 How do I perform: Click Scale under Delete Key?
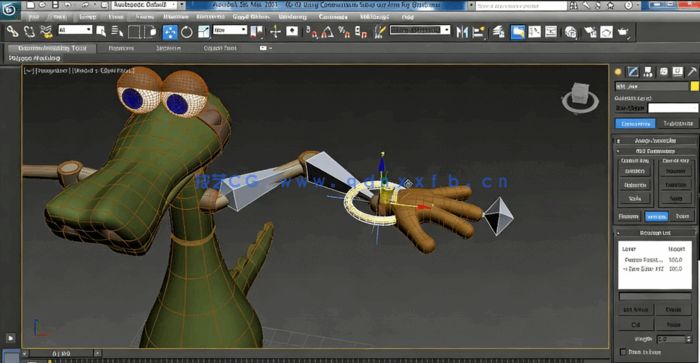tap(675, 198)
